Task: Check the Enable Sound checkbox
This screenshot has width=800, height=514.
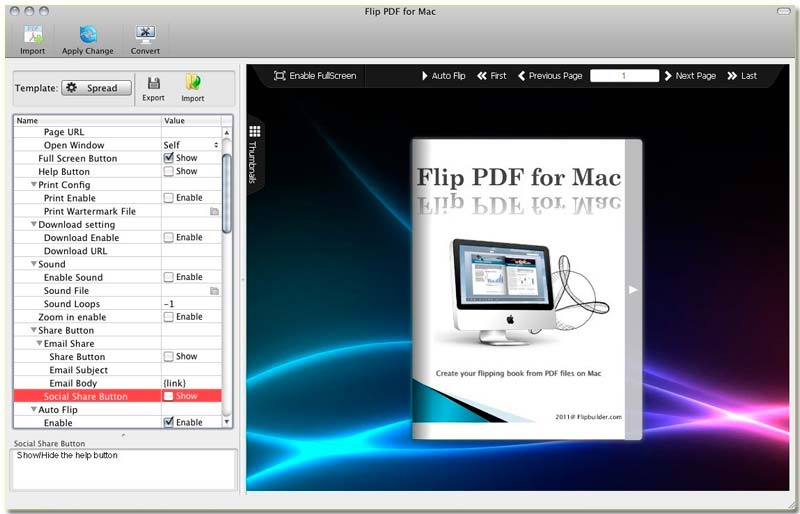Action: coord(168,277)
